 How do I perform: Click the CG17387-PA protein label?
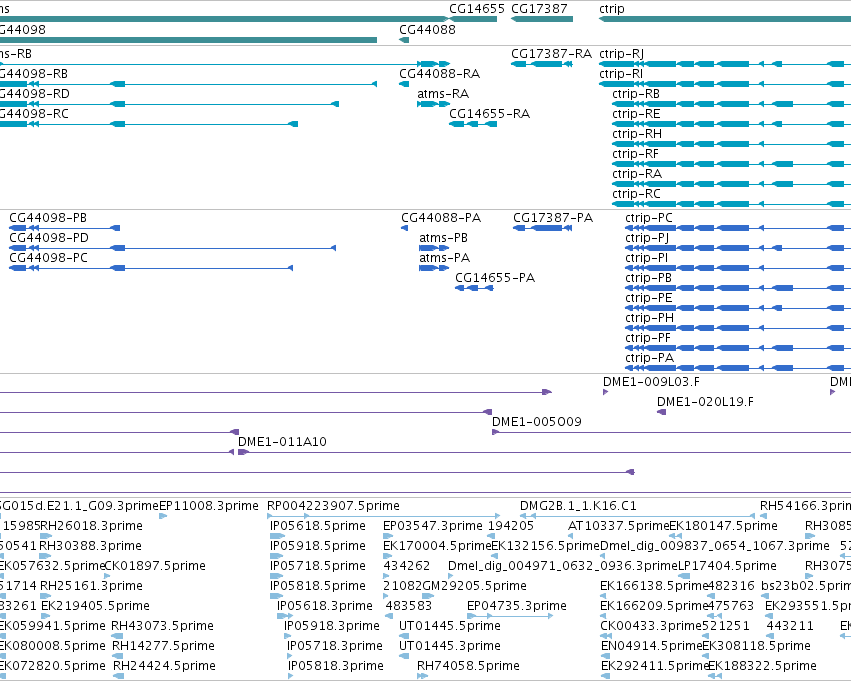[x=553, y=218]
